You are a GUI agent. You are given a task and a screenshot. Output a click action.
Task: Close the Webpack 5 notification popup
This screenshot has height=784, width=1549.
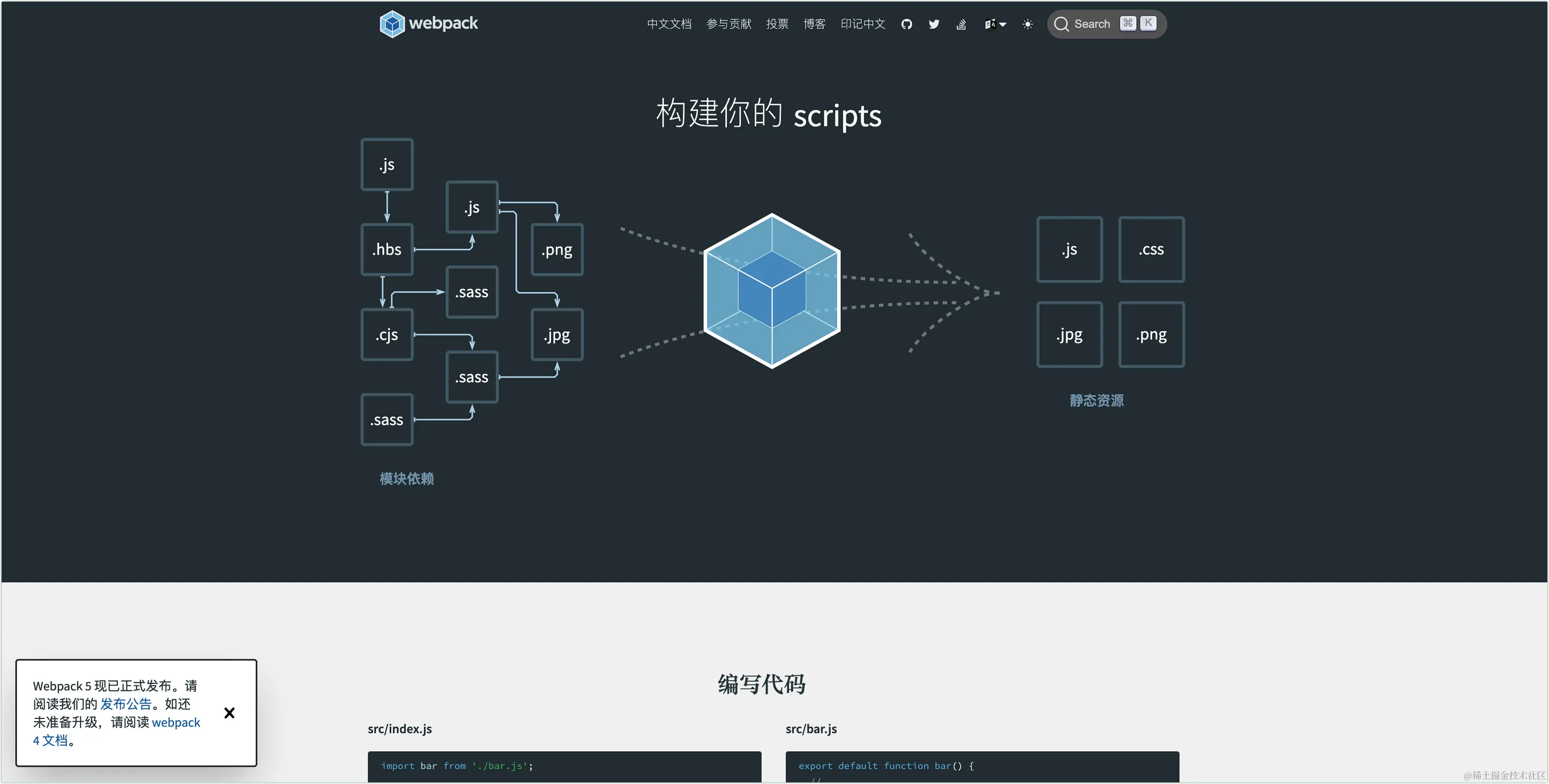pos(229,713)
